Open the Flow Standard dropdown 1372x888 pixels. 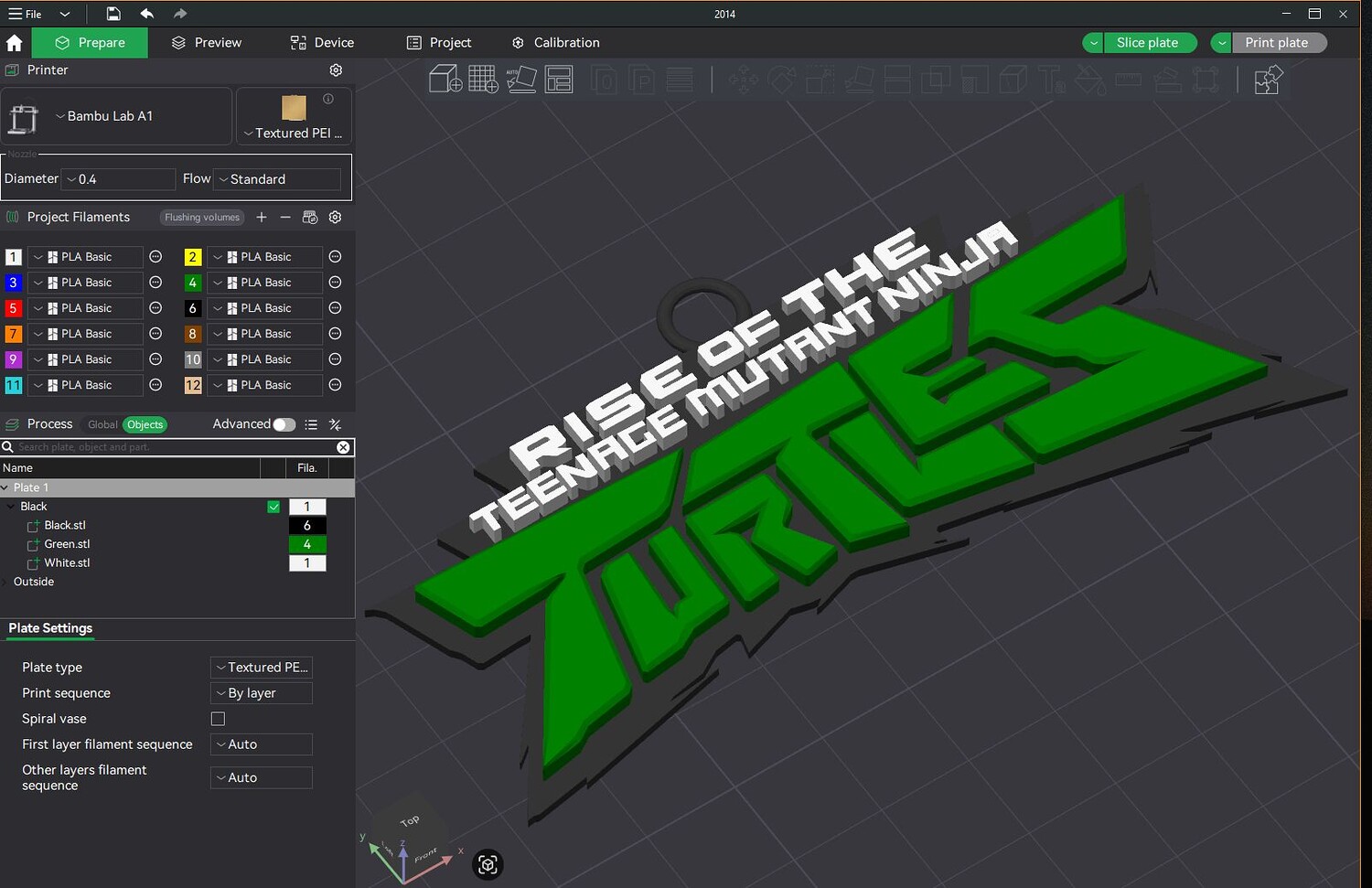tap(278, 179)
